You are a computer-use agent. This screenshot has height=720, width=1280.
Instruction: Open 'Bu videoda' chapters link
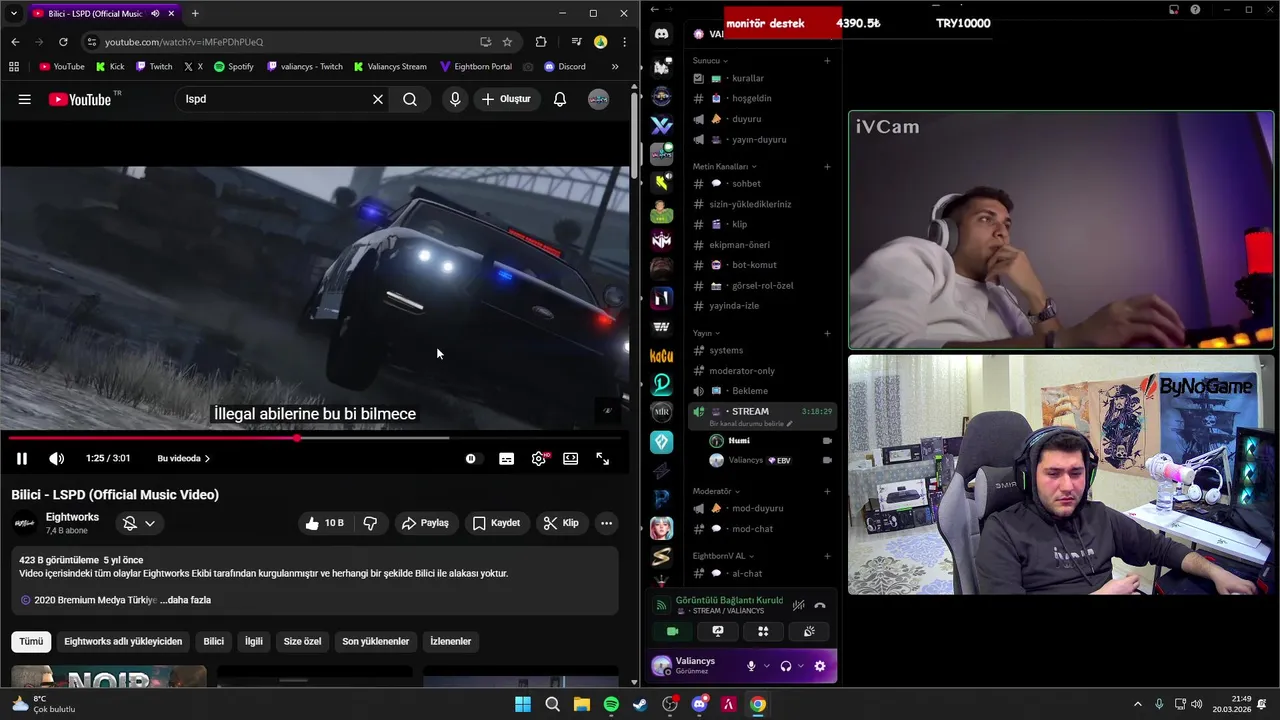coord(184,458)
